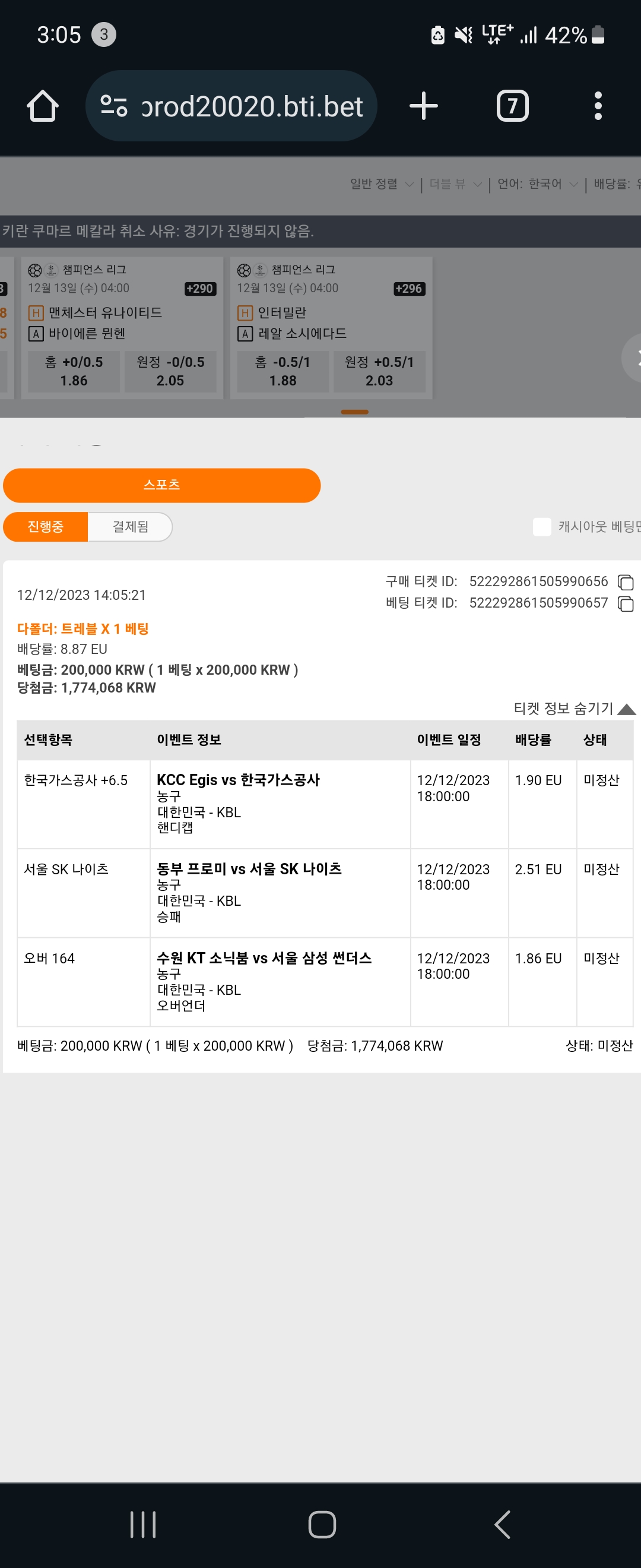Select the orange 스포츠 button
Viewport: 641px width, 1568px height.
162,485
